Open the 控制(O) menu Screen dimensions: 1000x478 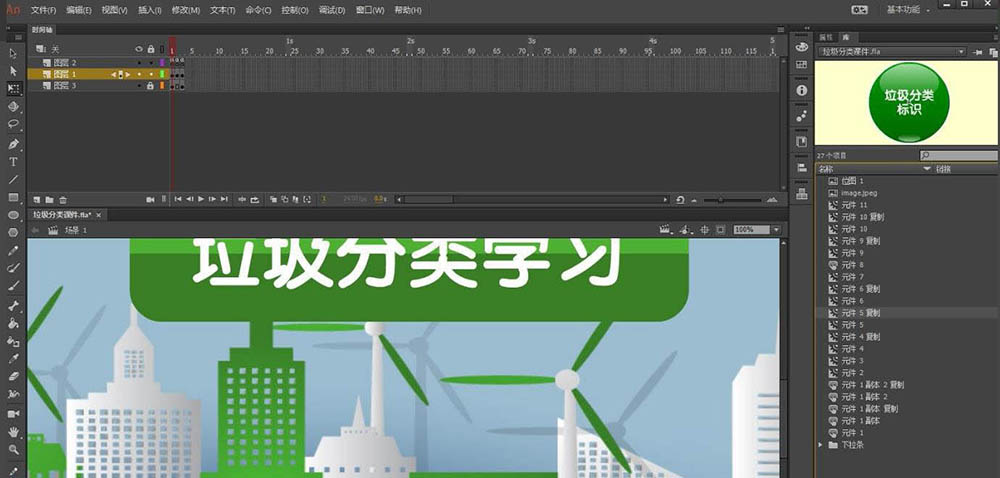[x=295, y=10]
